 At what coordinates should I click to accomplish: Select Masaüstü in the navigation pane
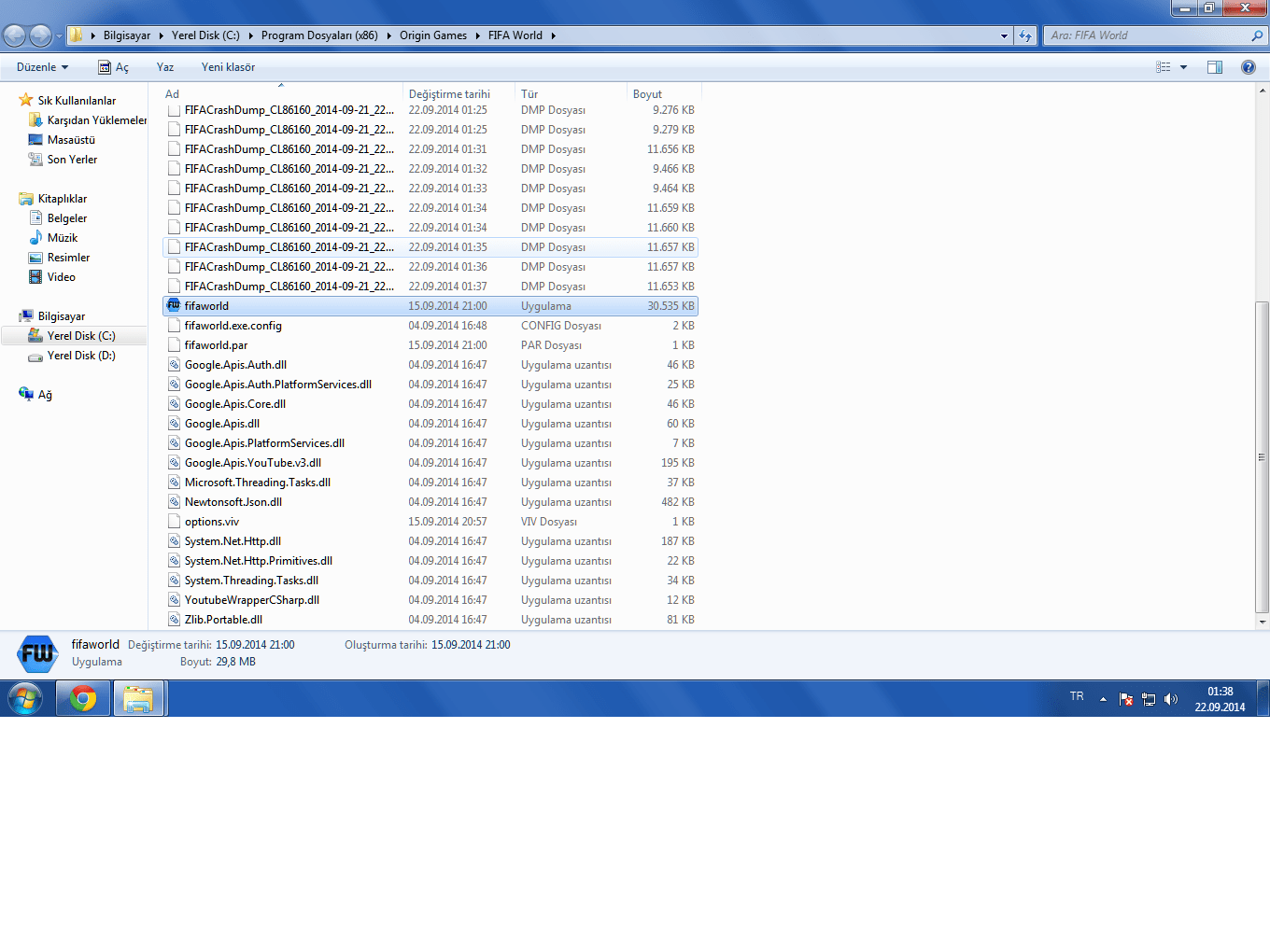71,139
